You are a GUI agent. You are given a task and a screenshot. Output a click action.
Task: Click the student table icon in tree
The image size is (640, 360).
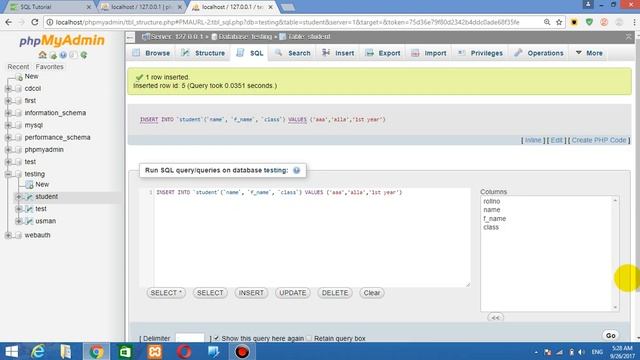tap(29, 197)
